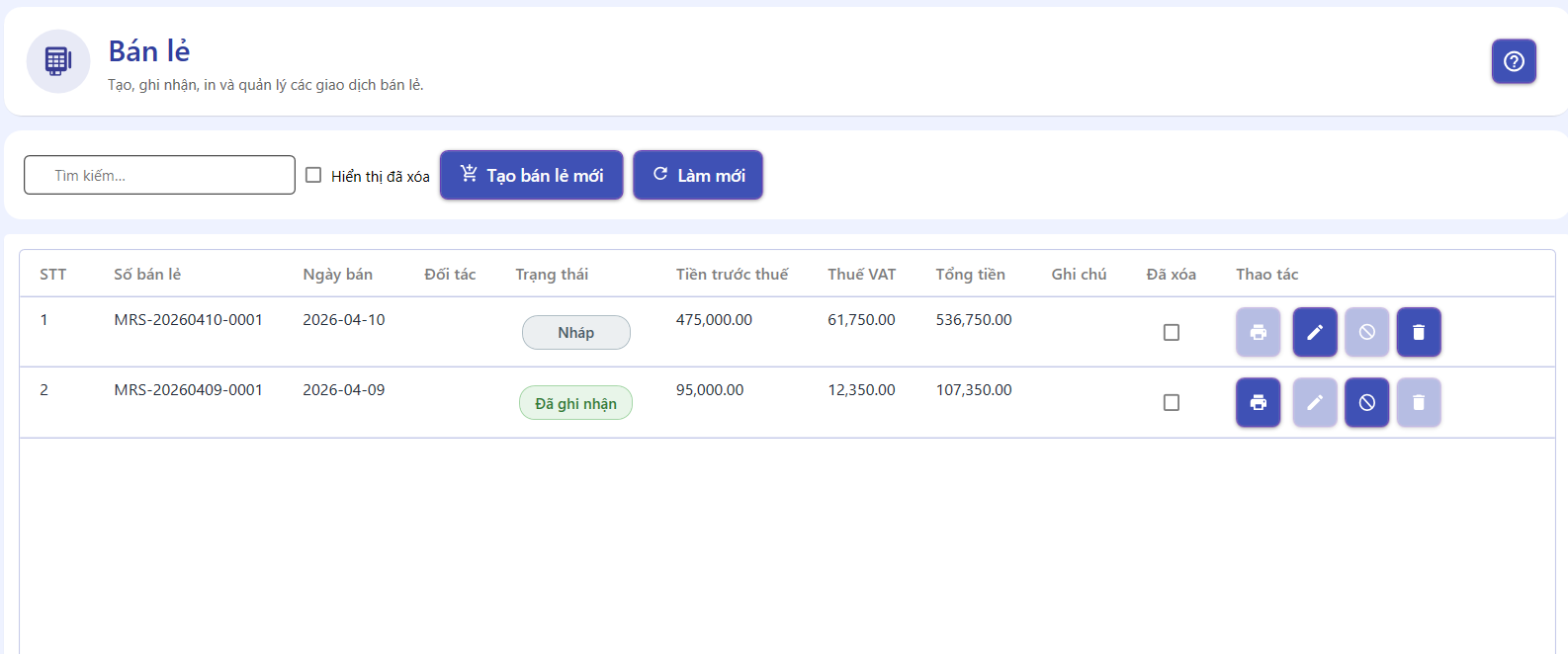Click the retail sales calculator icon
This screenshot has width=1568, height=654.
58,61
